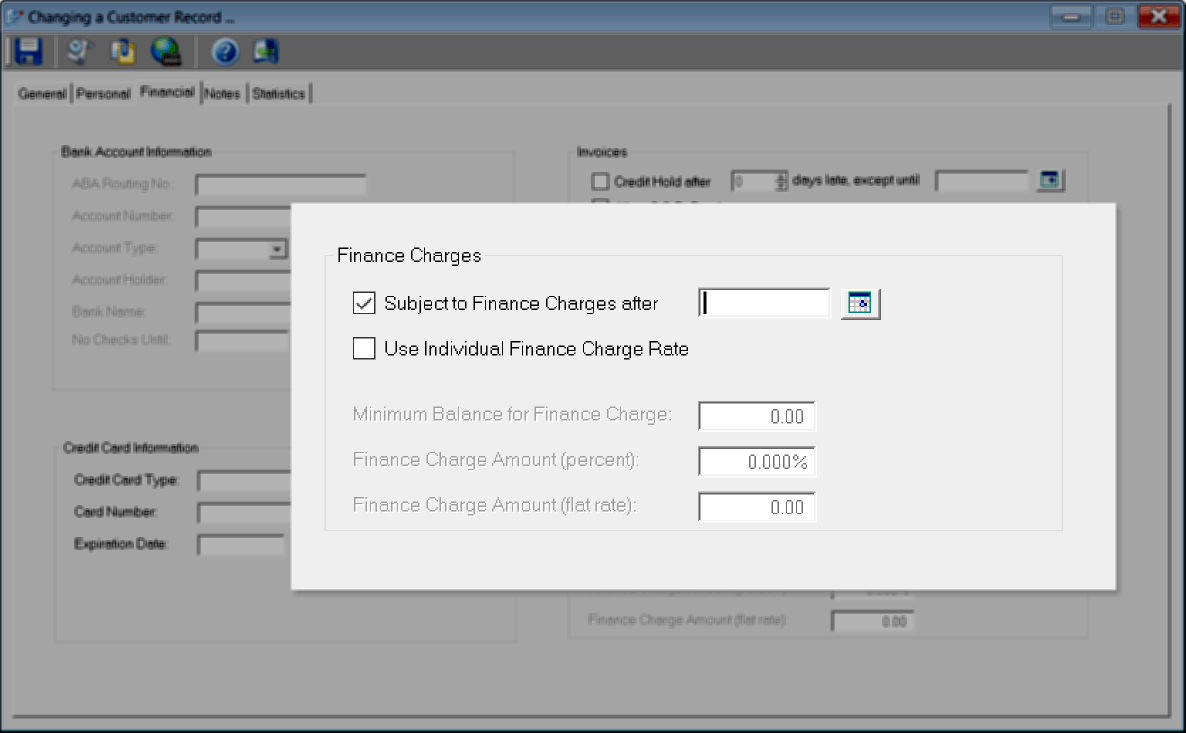Click the Minimum Balance for Finance Charge field
1186x733 pixels.
click(756, 416)
